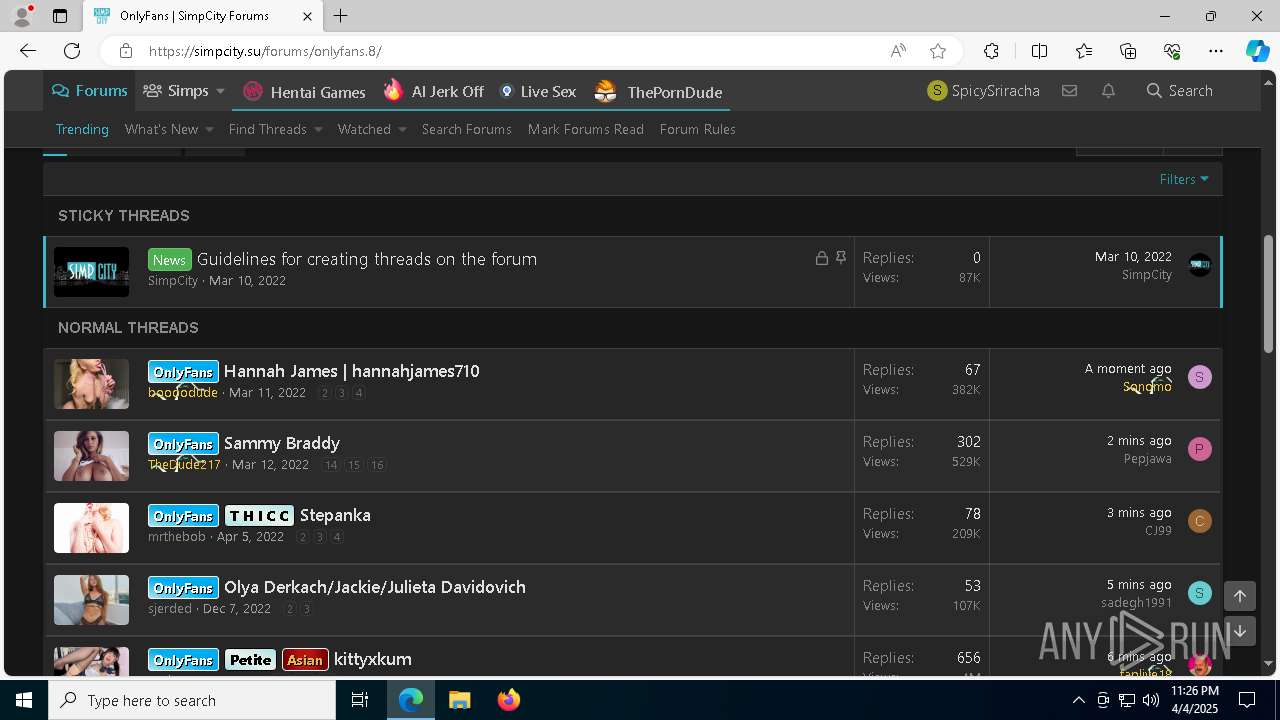Image resolution: width=1280 pixels, height=720 pixels.
Task: Show hidden system tray icons chevron
Action: click(x=1078, y=700)
